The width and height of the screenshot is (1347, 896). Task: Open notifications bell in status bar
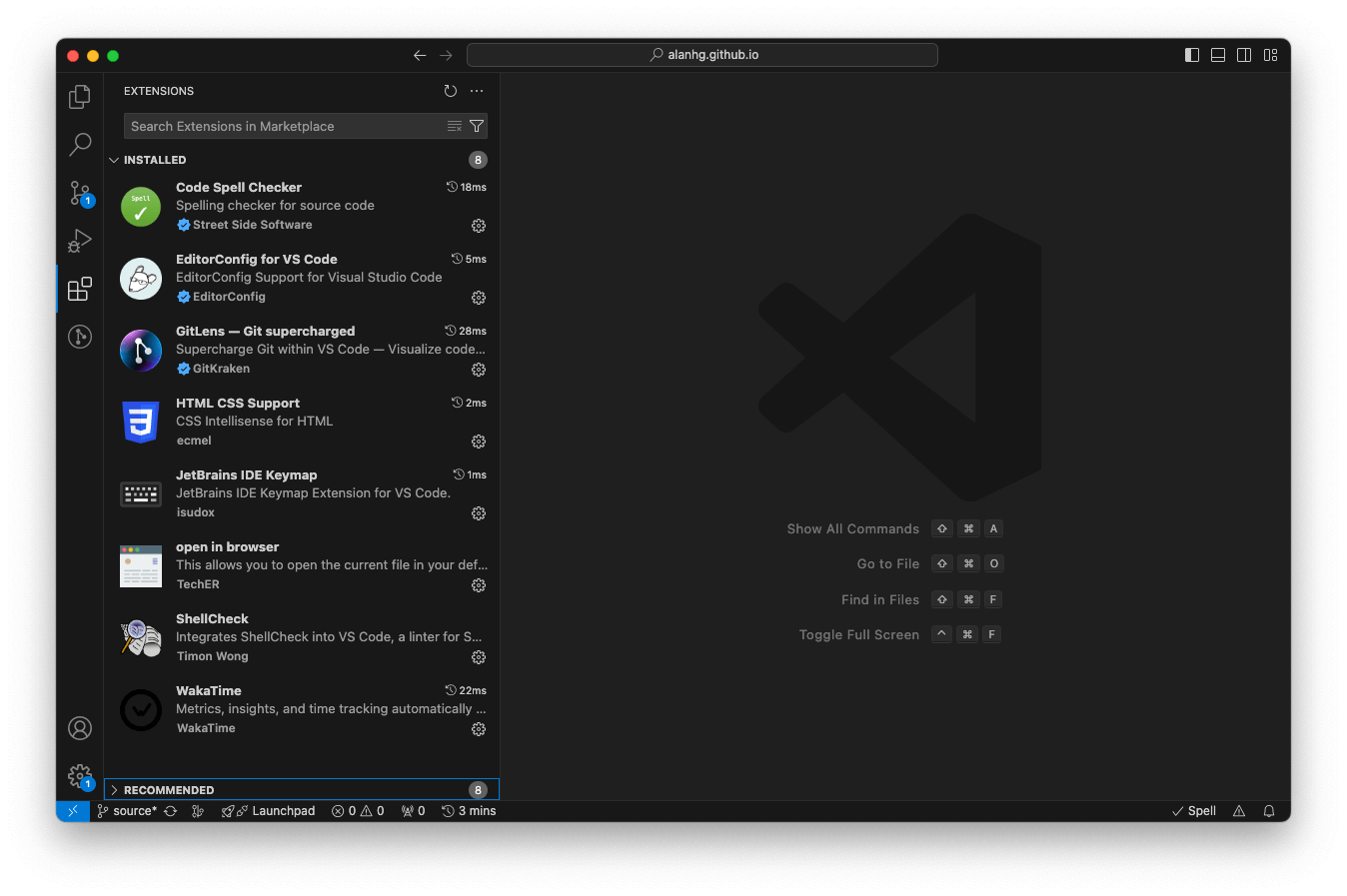[x=1269, y=811]
